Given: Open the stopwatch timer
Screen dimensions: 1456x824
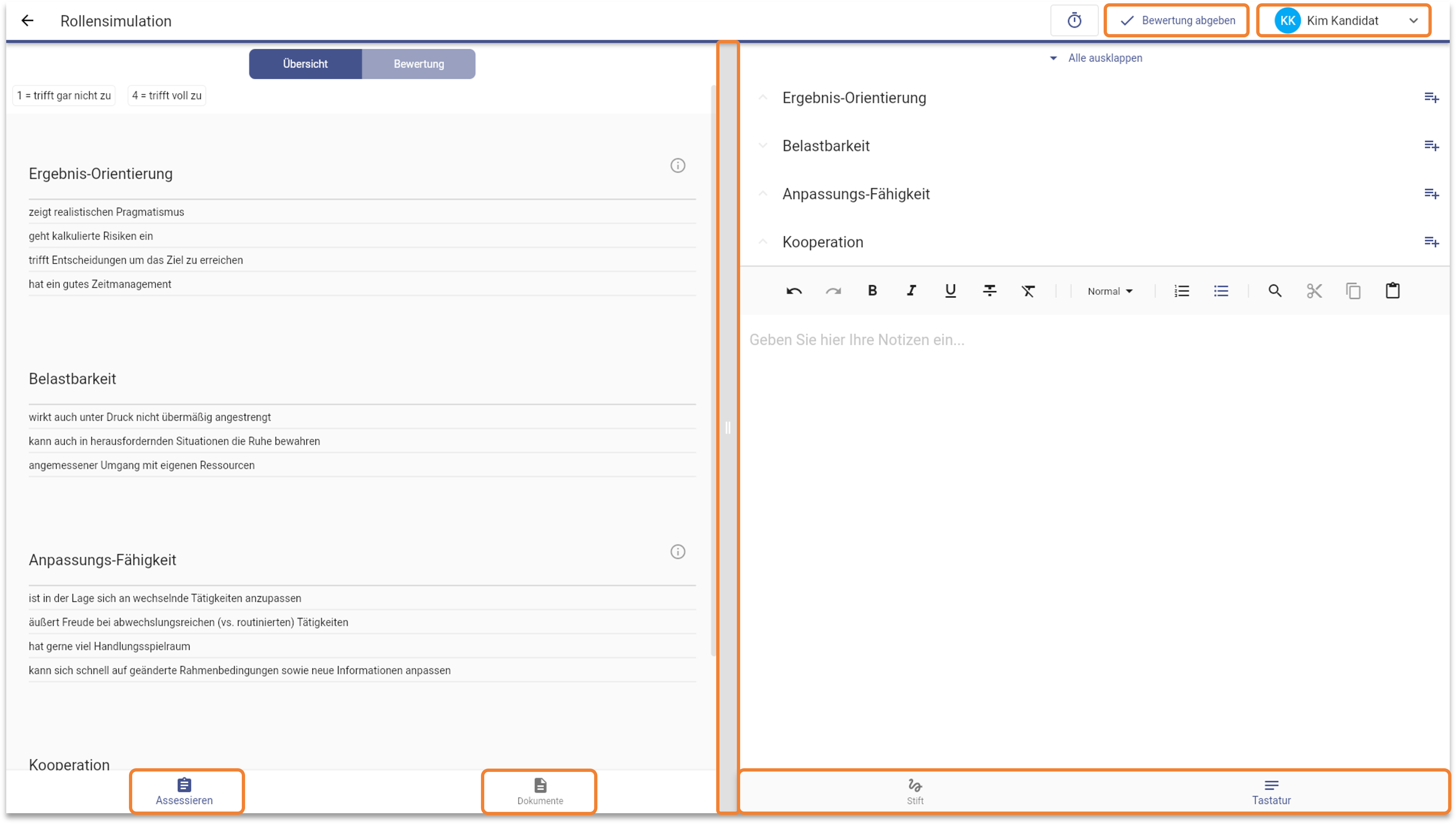Looking at the screenshot, I should tap(1074, 21).
